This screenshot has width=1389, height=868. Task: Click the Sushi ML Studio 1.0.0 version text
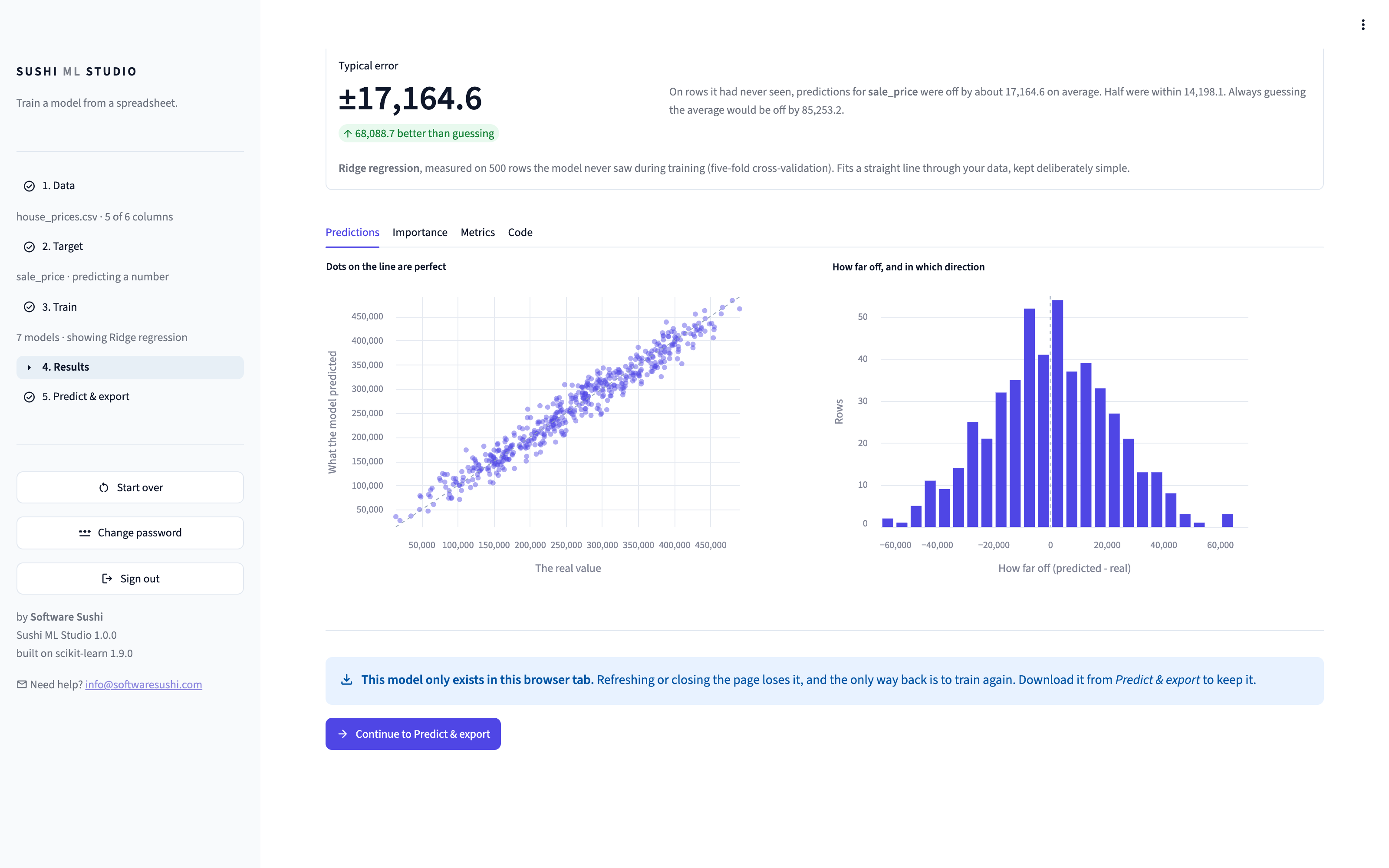[x=66, y=635]
